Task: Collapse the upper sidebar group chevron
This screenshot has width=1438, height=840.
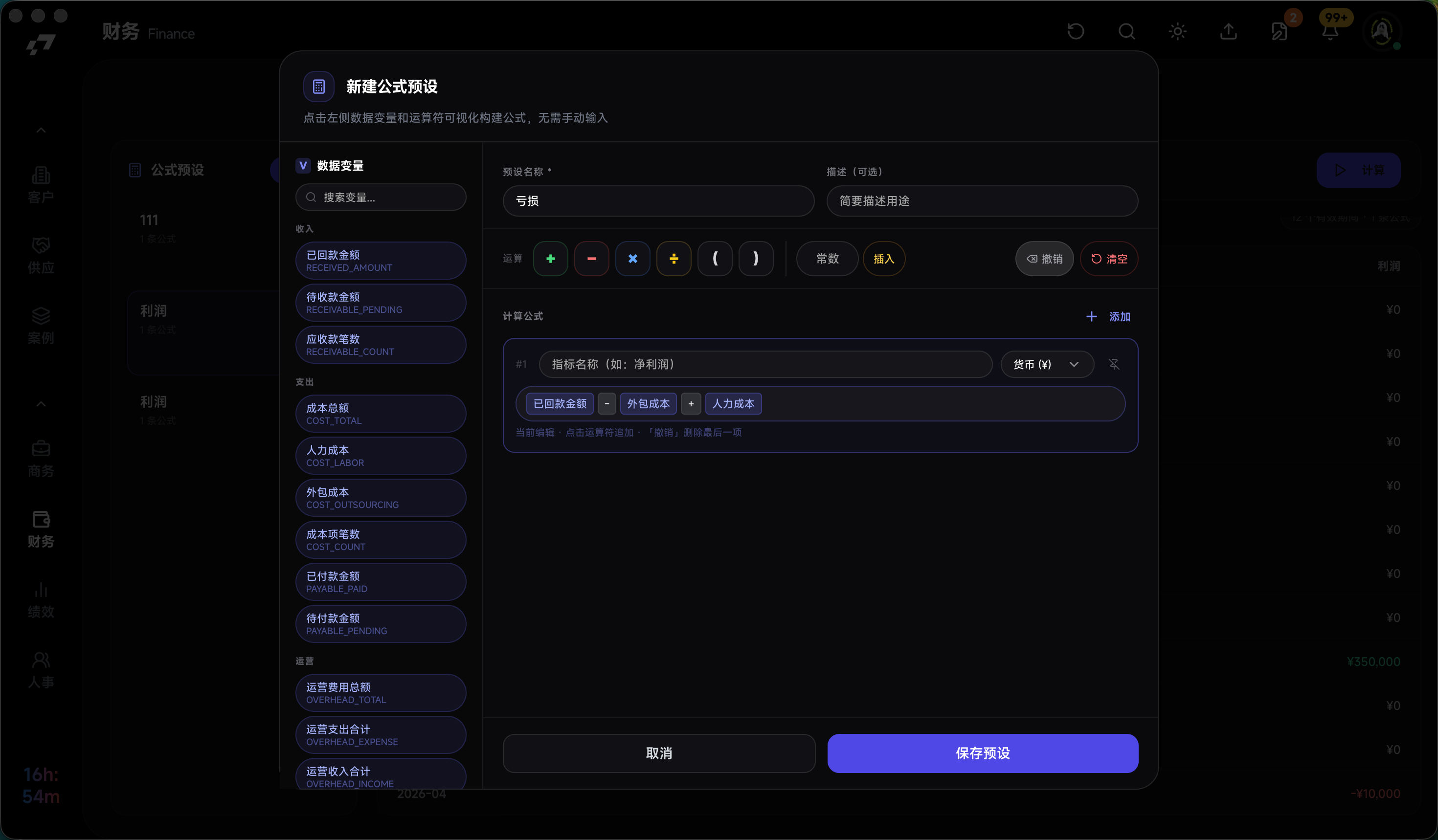Action: pos(41,131)
